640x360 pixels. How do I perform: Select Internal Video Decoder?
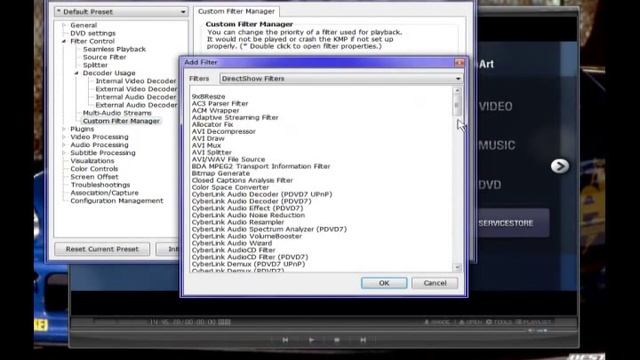[136, 81]
